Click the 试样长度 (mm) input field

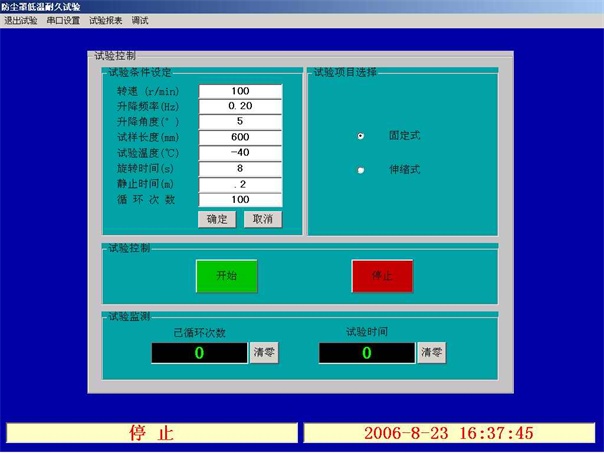click(240, 138)
